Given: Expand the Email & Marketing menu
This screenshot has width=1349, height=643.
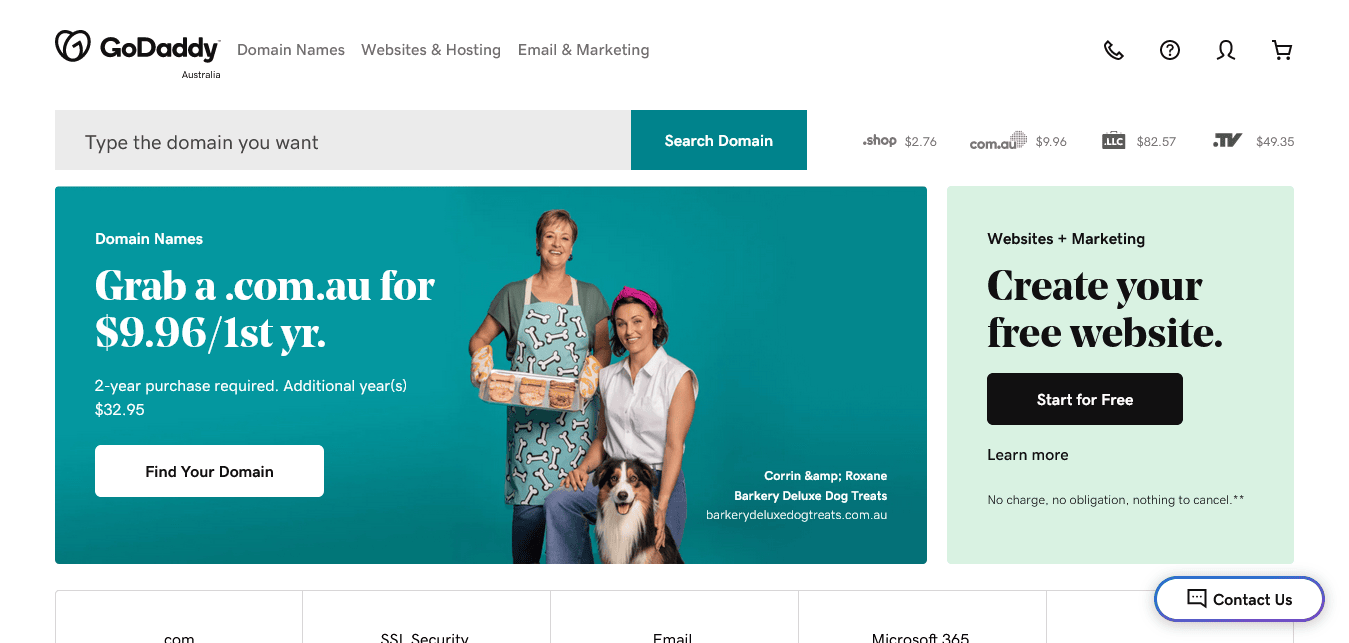Looking at the screenshot, I should 583,50.
